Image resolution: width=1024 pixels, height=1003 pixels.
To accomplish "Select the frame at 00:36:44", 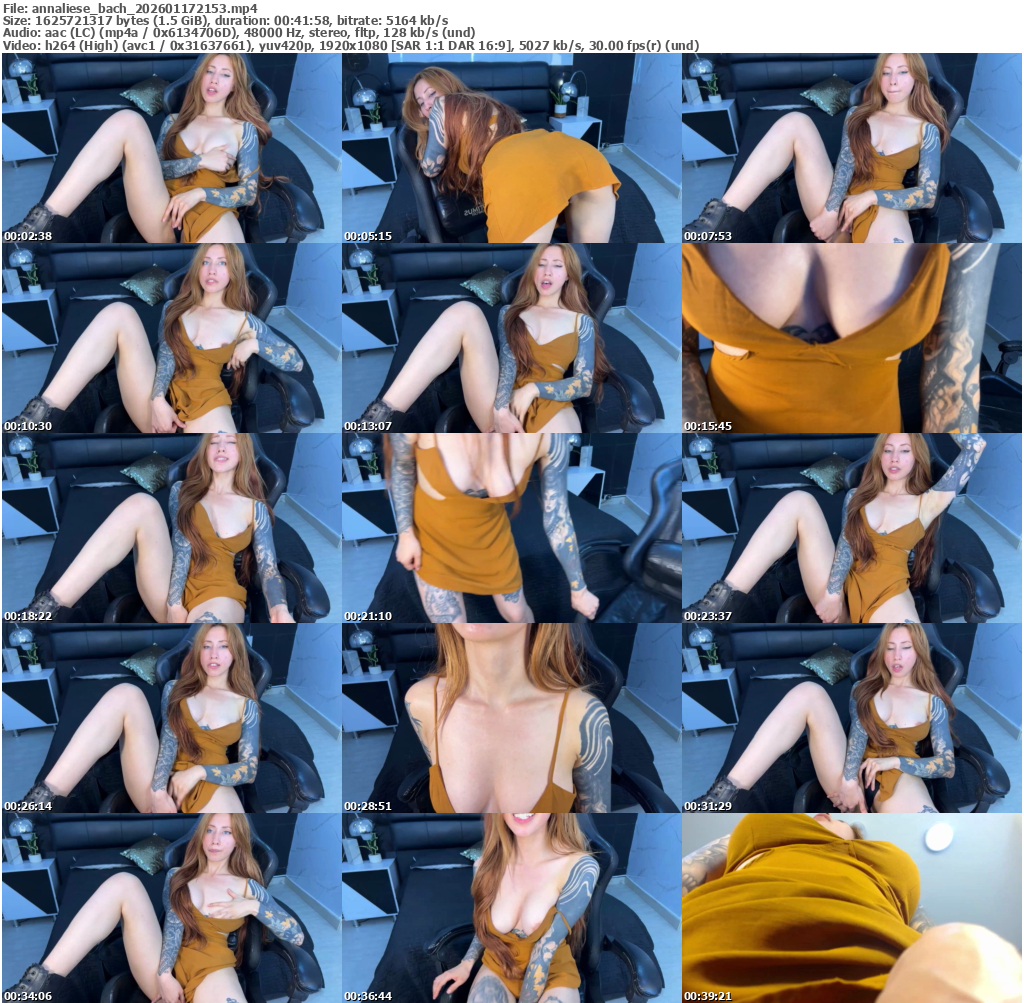I will (x=511, y=908).
